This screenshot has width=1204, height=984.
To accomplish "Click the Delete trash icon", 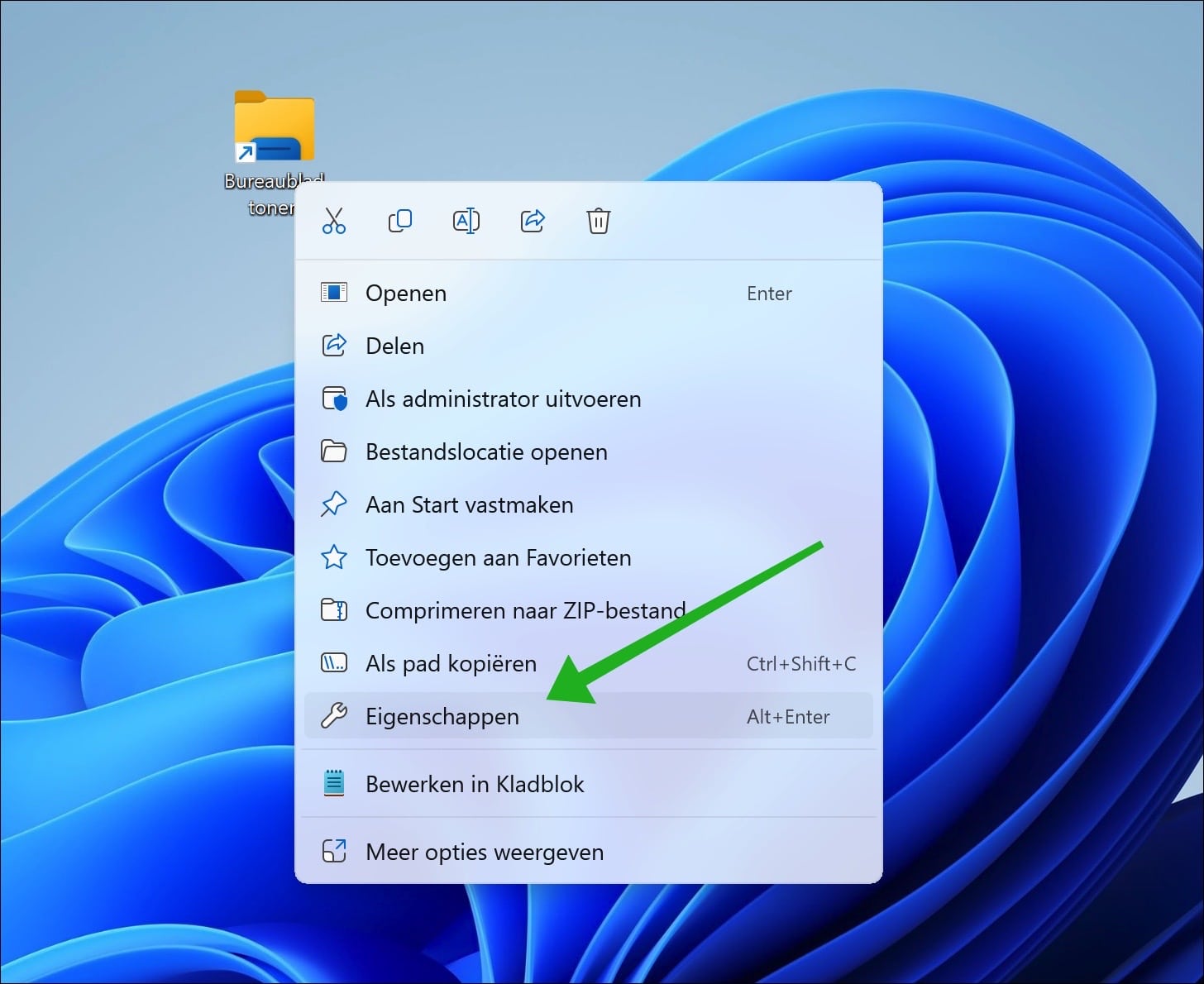I will (599, 221).
